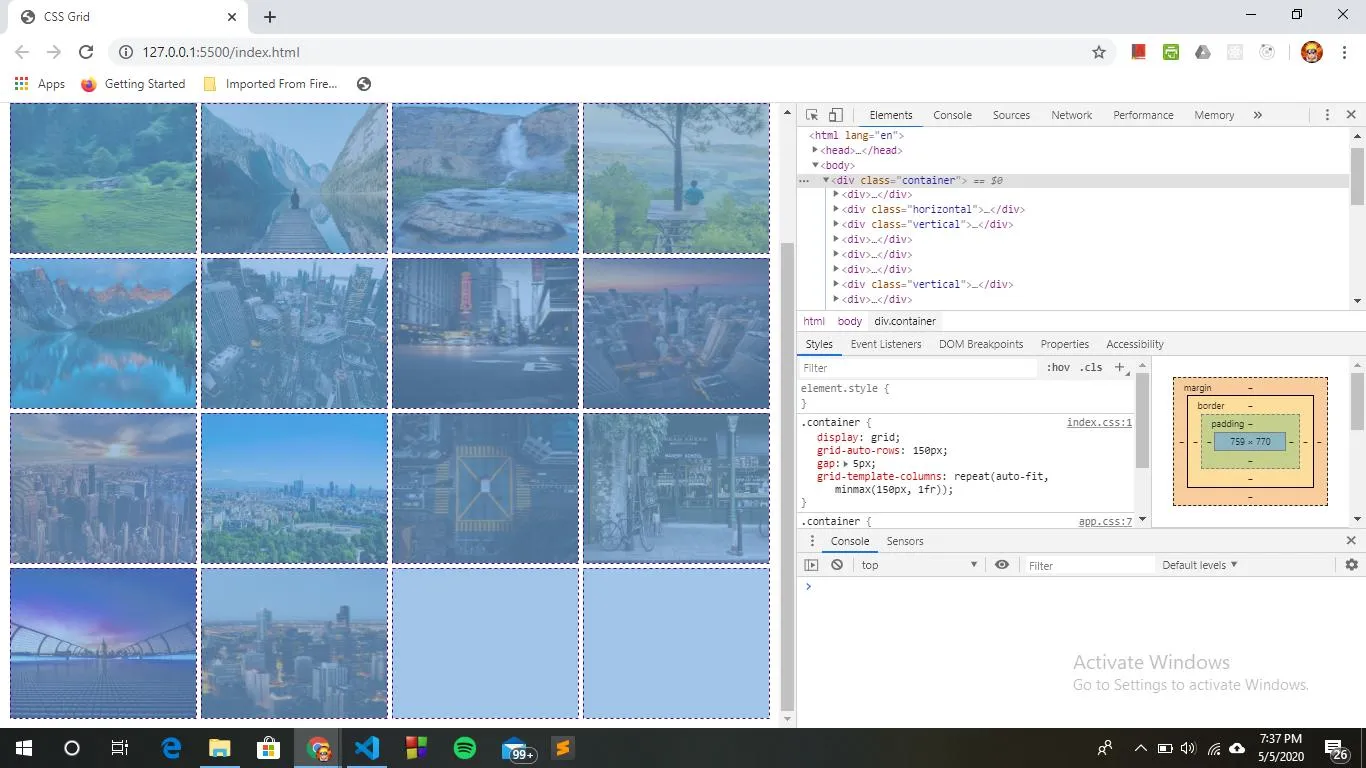This screenshot has width=1366, height=768.
Task: Show the console sidebar panel icon
Action: (811, 565)
